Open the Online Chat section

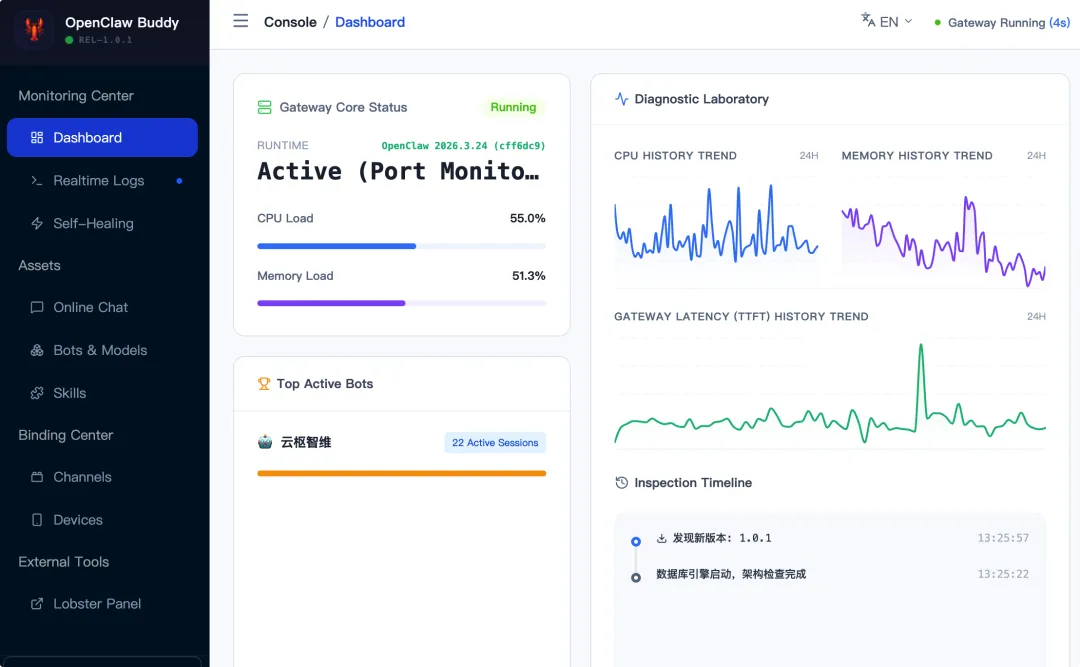[102, 307]
